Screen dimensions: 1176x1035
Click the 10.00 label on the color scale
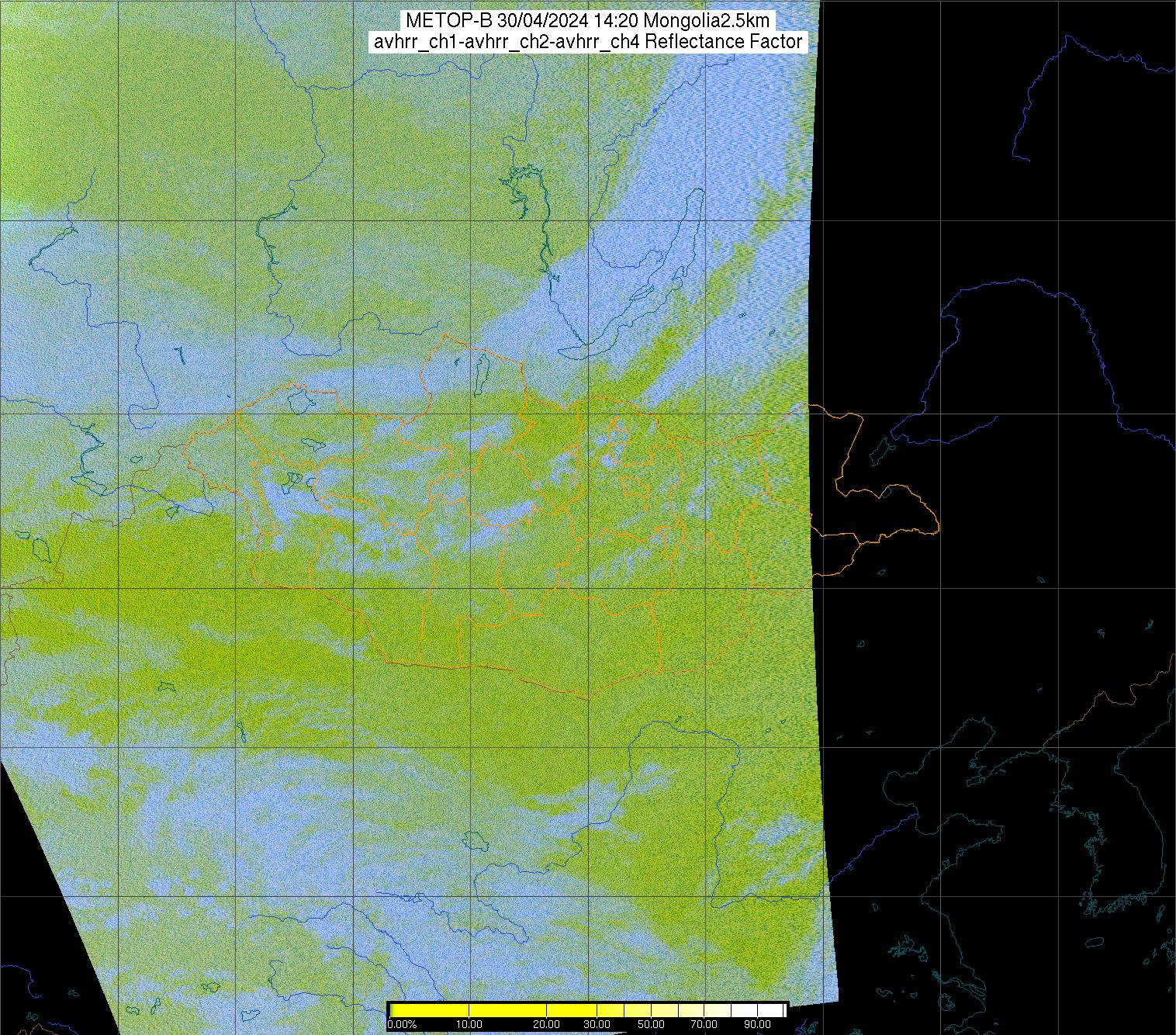pos(469,1025)
